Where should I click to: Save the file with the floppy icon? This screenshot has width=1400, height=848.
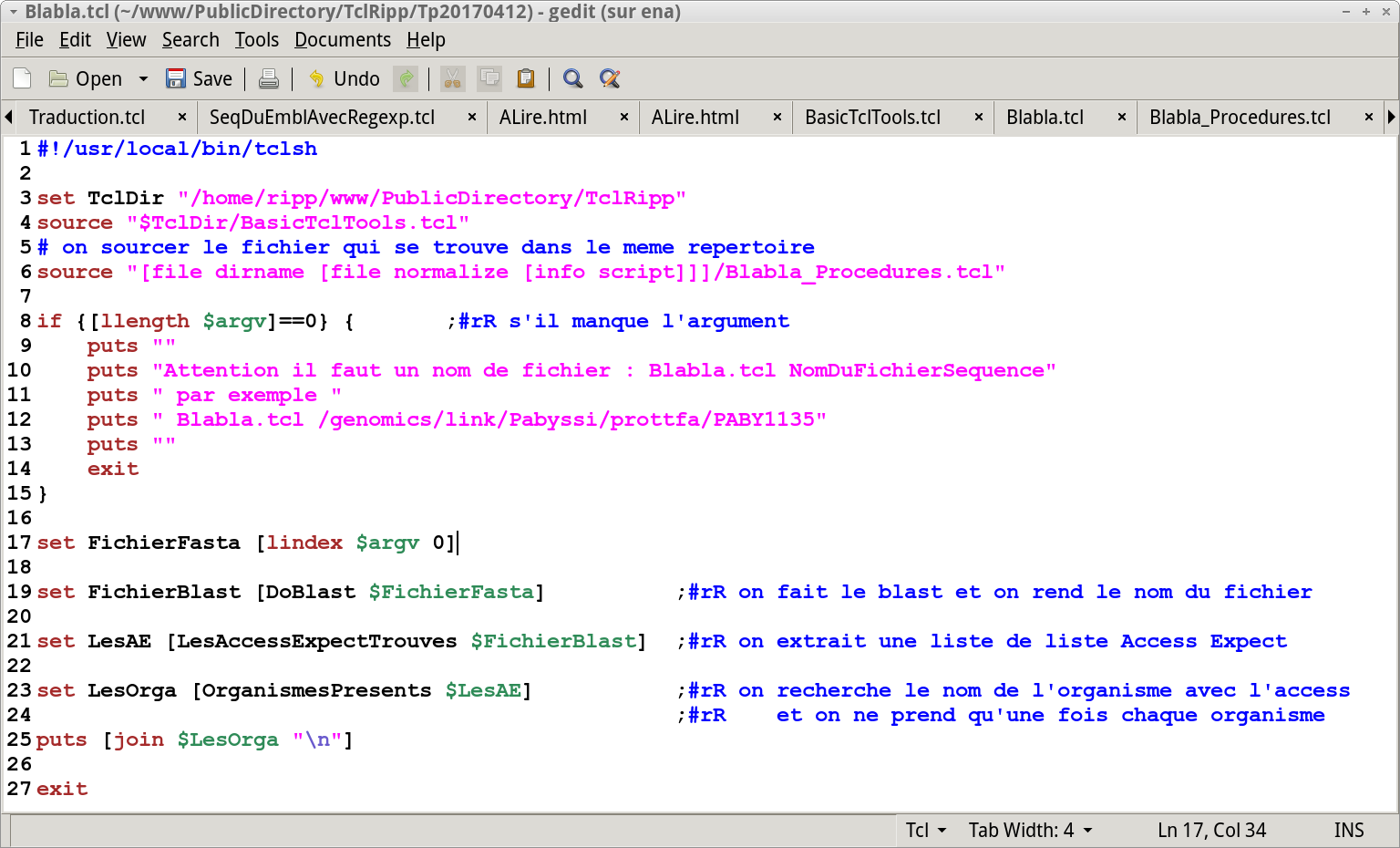(x=176, y=78)
